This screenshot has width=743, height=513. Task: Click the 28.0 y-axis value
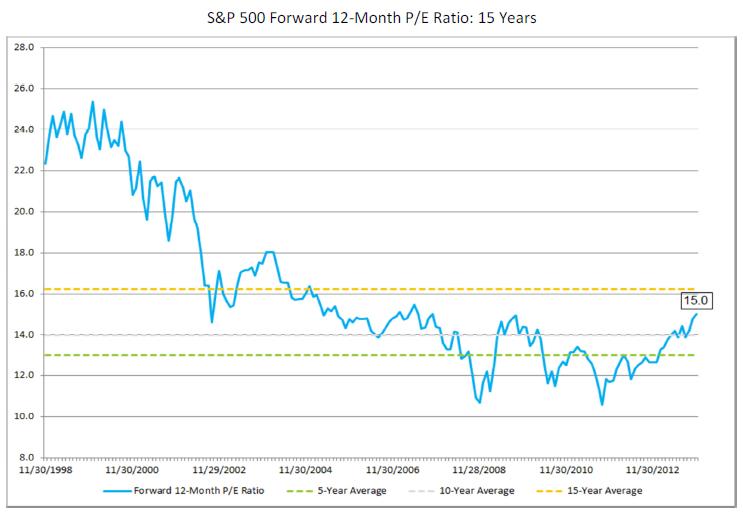coord(24,47)
